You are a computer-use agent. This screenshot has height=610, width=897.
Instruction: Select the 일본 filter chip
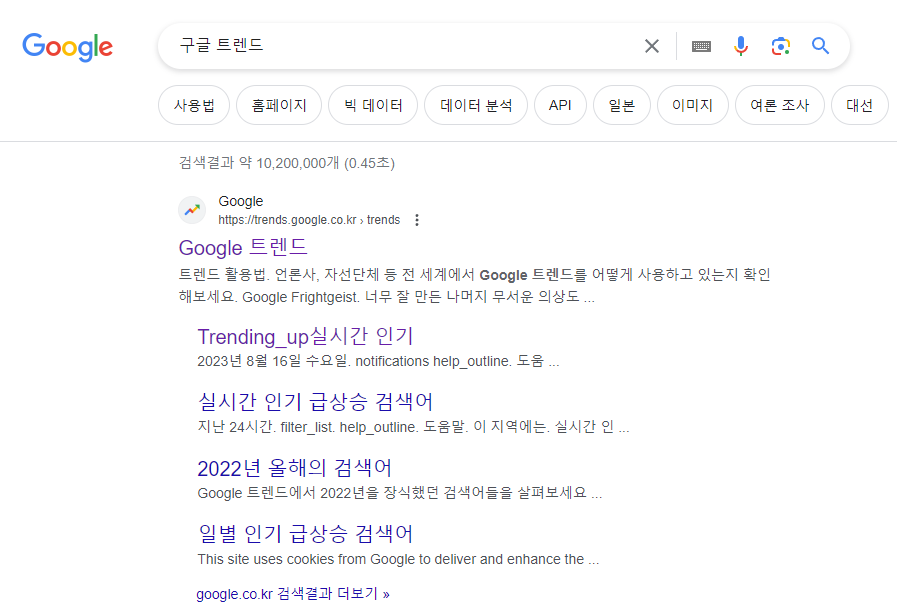pyautogui.click(x=622, y=105)
